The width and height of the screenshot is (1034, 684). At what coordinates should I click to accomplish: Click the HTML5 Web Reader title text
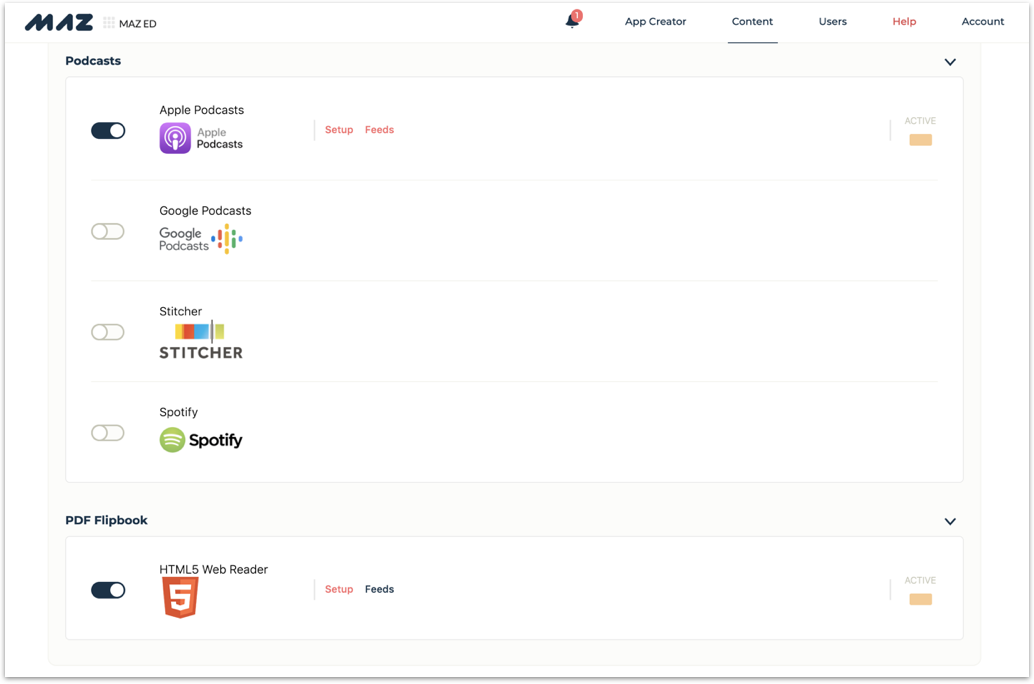coord(214,569)
